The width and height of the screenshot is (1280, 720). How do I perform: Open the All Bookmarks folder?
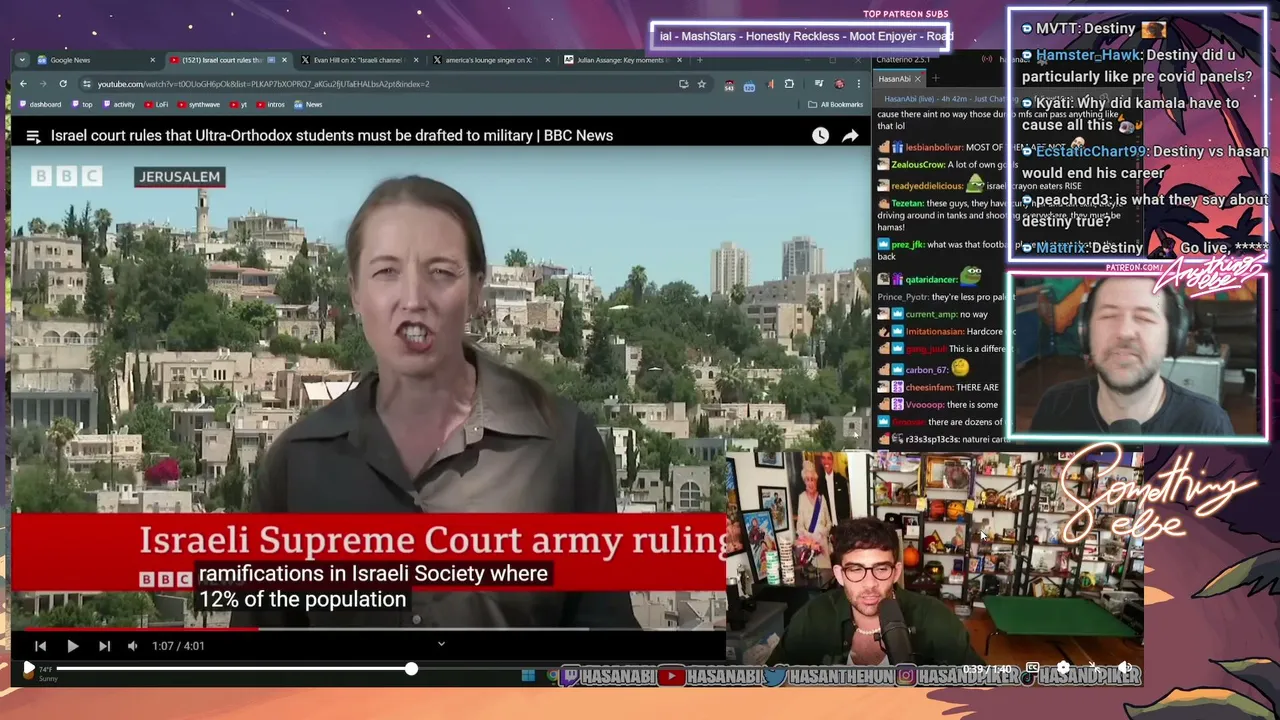(835, 104)
